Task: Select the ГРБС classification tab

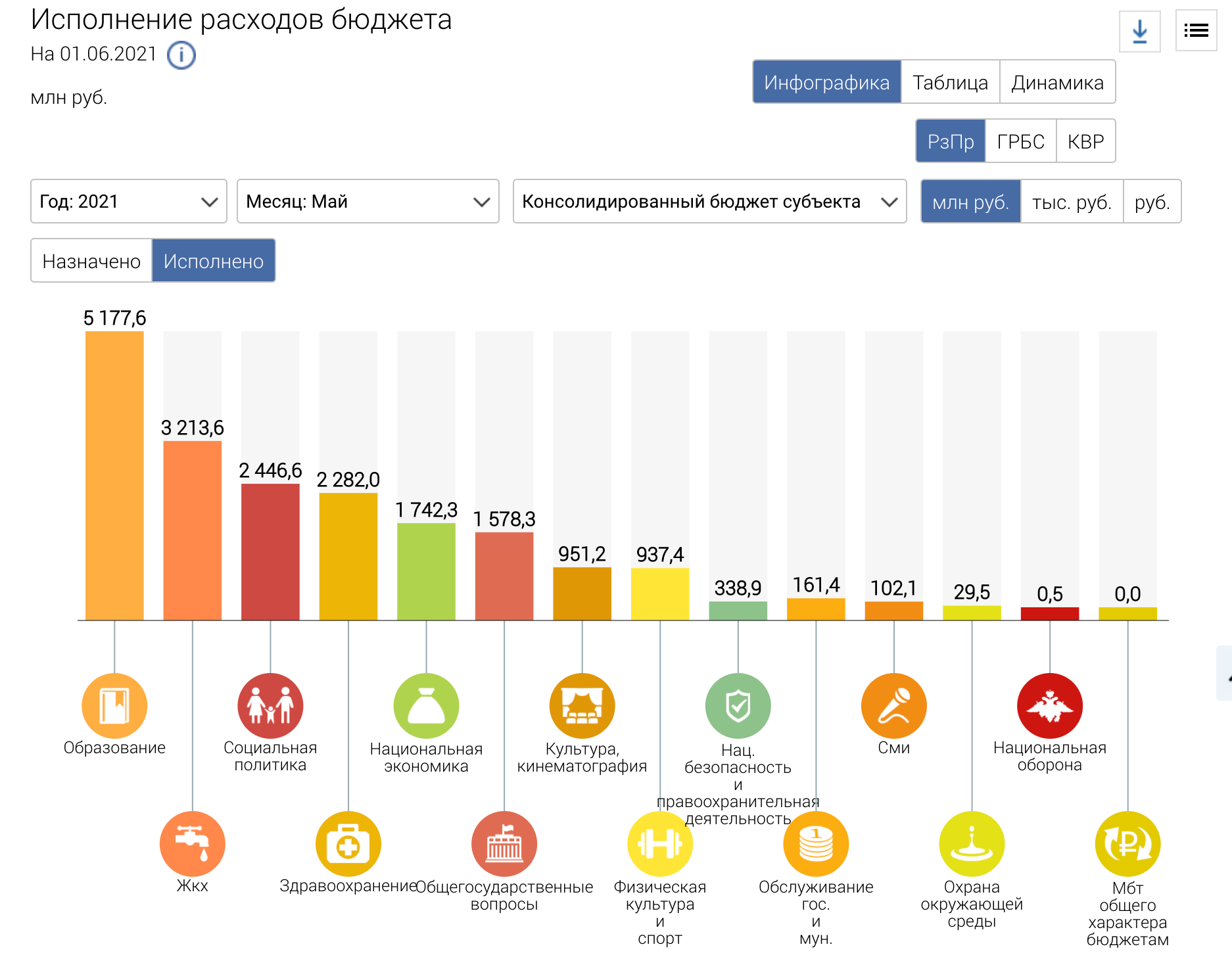Action: click(x=1021, y=141)
